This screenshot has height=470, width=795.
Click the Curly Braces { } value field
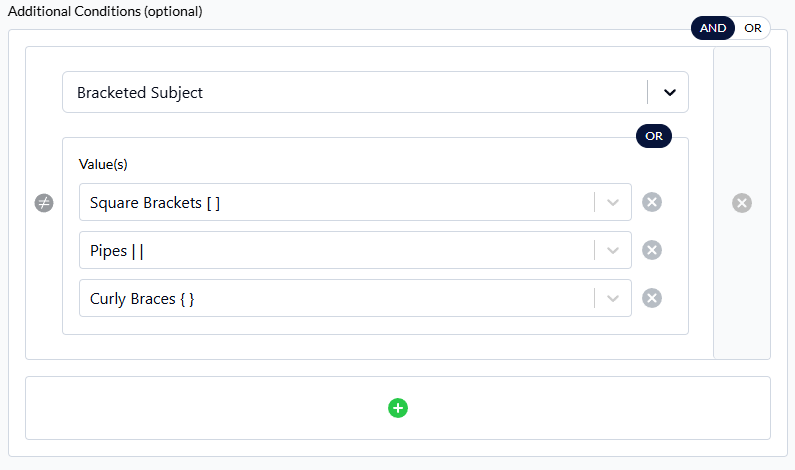click(x=355, y=298)
